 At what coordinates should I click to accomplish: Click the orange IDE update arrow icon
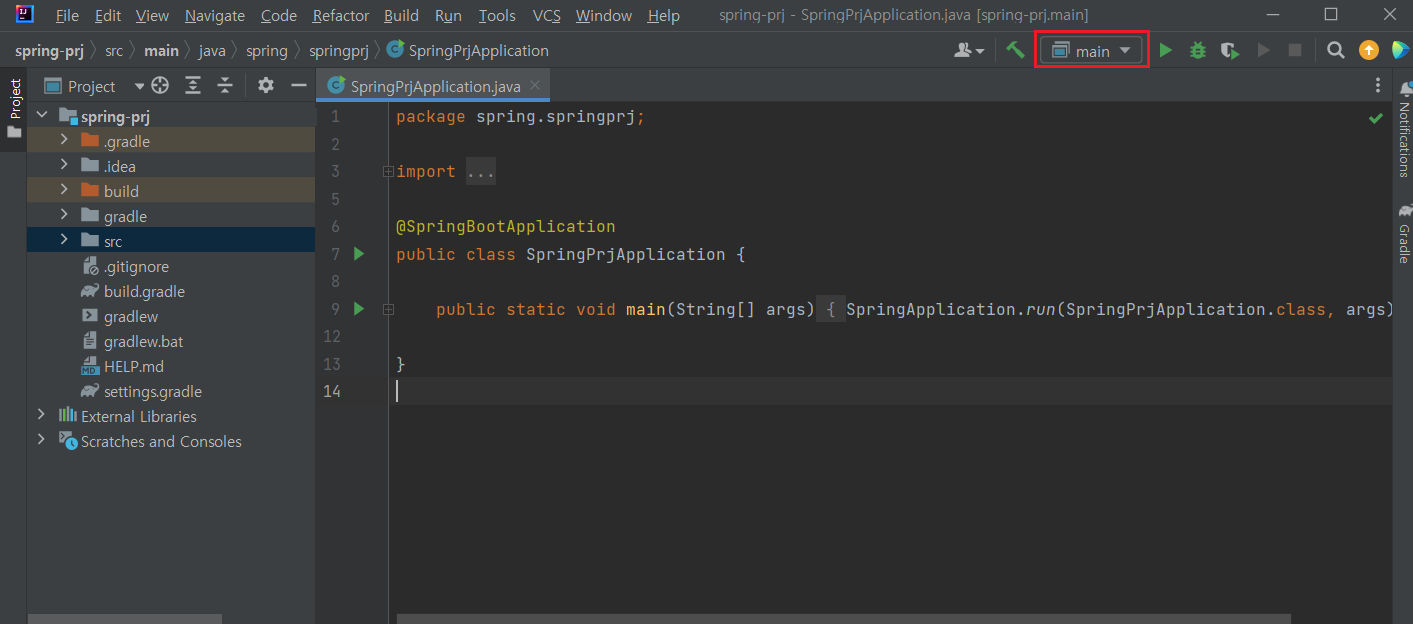1368,50
